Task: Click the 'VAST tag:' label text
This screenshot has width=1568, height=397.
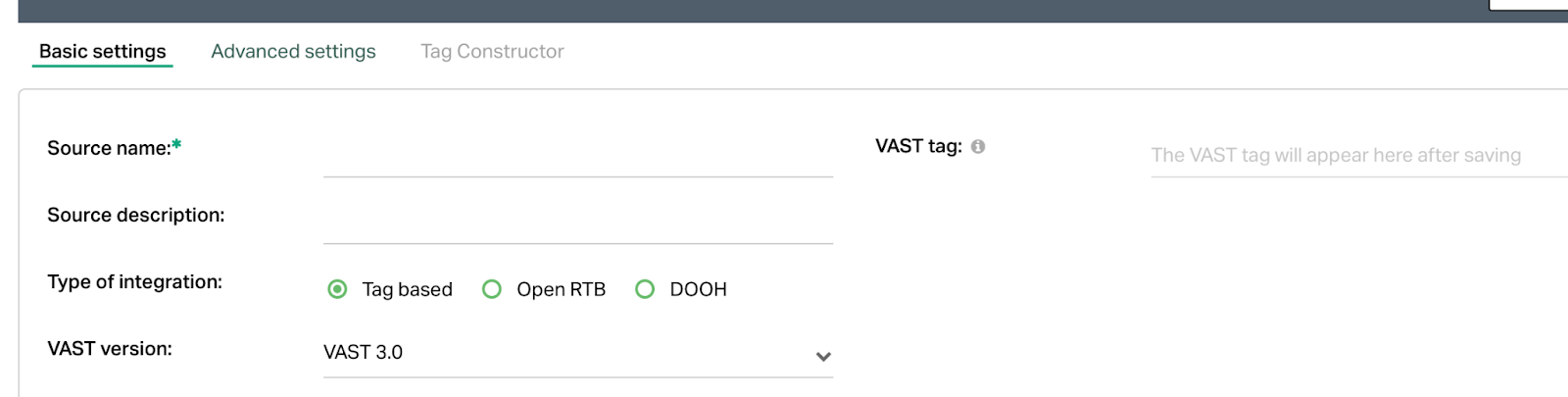Action: tap(918, 146)
